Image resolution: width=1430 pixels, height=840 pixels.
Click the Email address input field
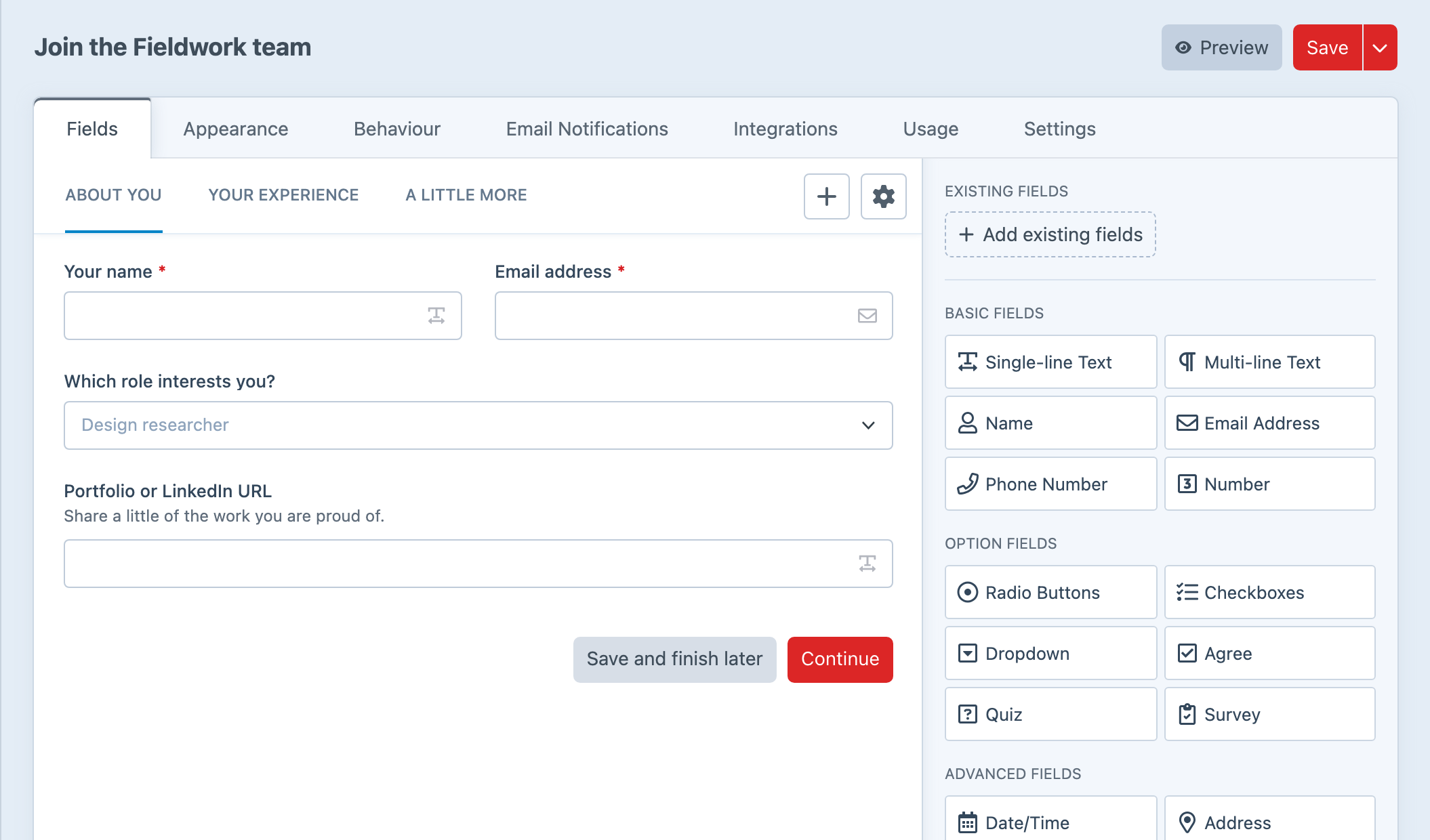[x=694, y=316]
